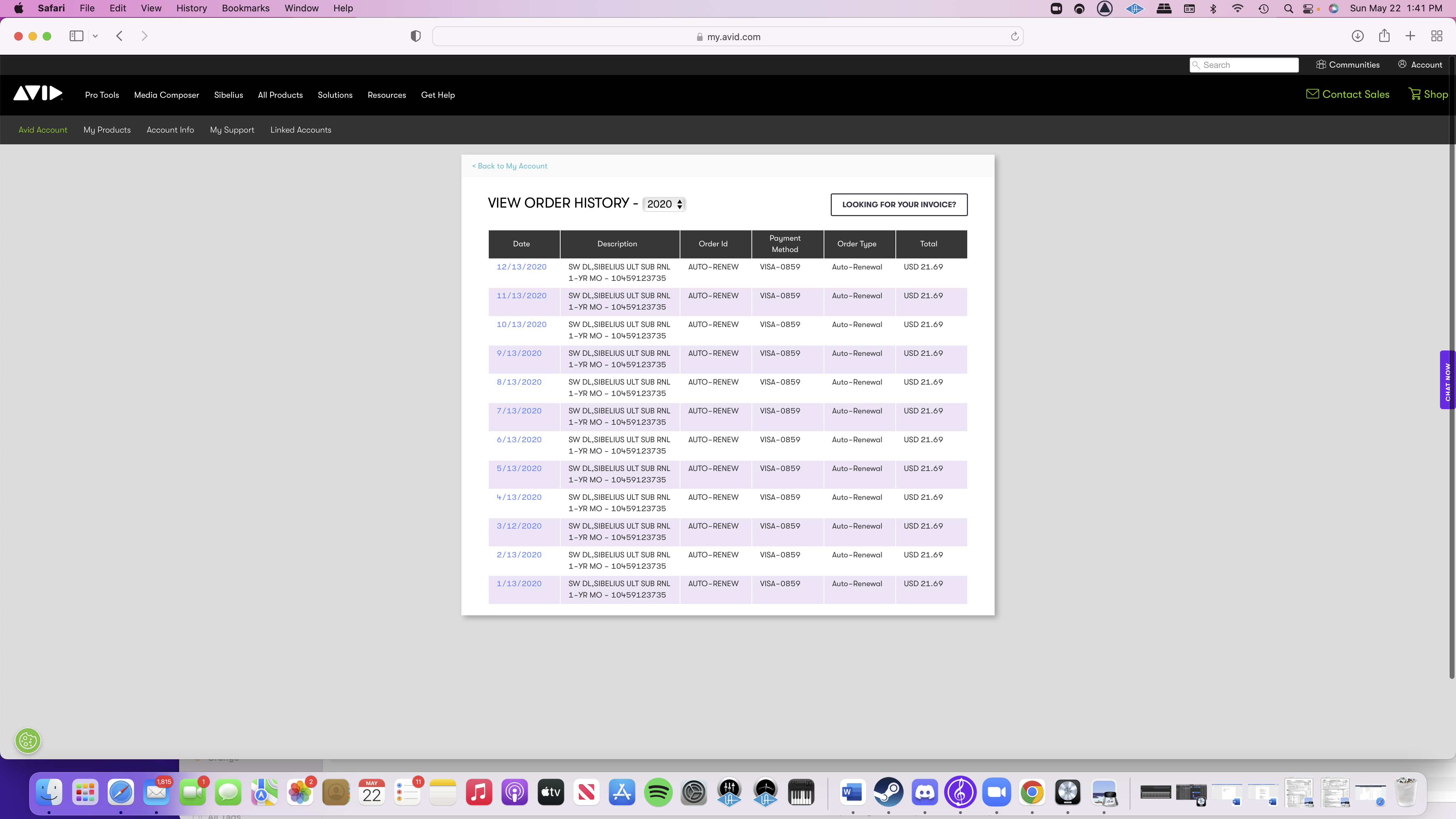Screen dimensions: 1456x819
Task: Open the 6/13/2020 order link
Action: [x=519, y=440]
